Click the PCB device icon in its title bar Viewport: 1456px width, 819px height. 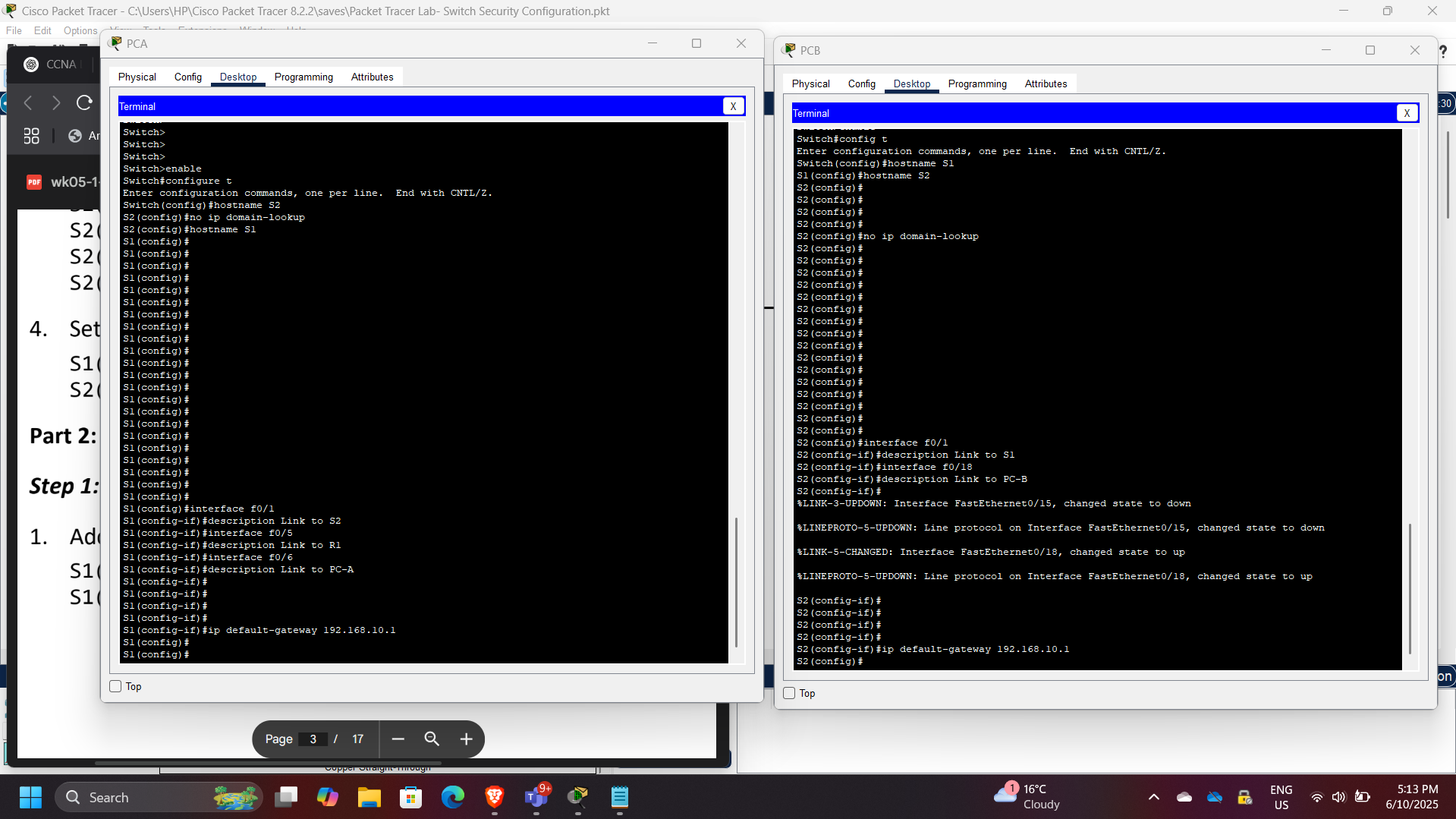[789, 50]
